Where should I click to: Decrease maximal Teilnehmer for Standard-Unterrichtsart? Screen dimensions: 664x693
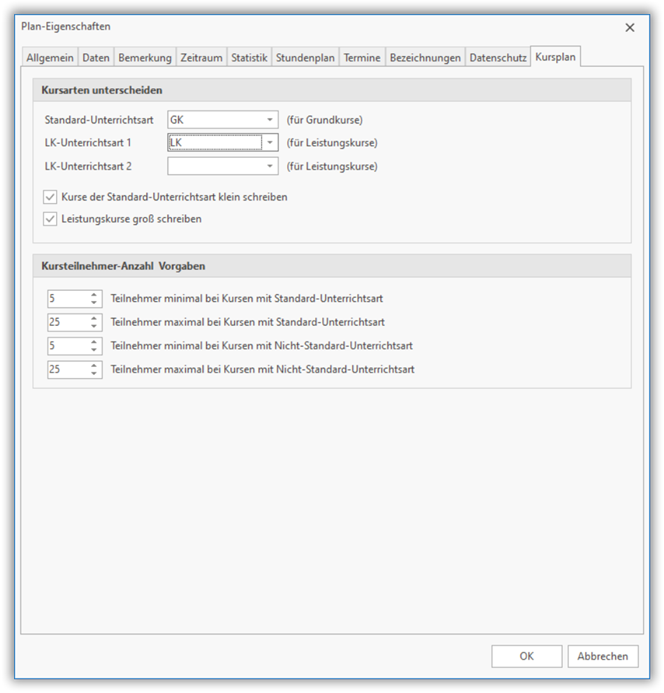click(x=94, y=326)
